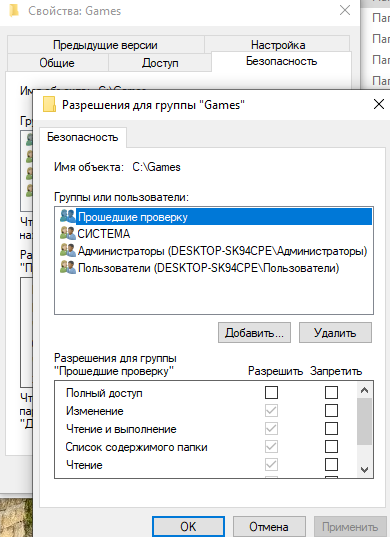Check Запретить checkbox for Чтение
Image resolution: width=390 pixels, height=537 pixels.
pyautogui.click(x=331, y=465)
